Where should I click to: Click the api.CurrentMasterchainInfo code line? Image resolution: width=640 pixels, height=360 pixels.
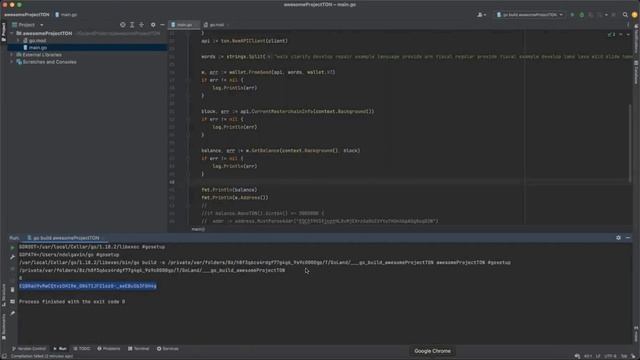tap(287, 111)
